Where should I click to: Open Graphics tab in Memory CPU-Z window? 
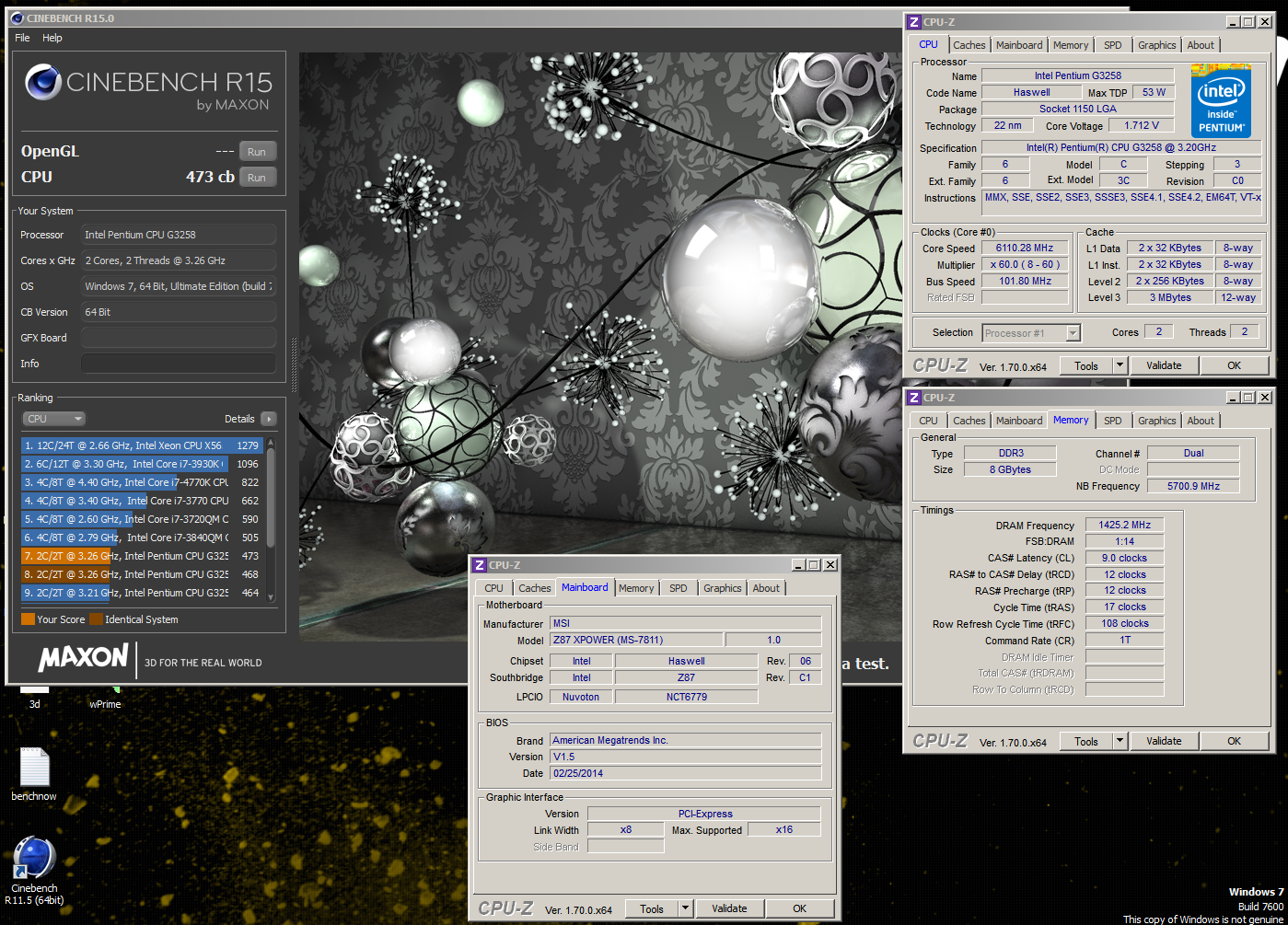1156,421
